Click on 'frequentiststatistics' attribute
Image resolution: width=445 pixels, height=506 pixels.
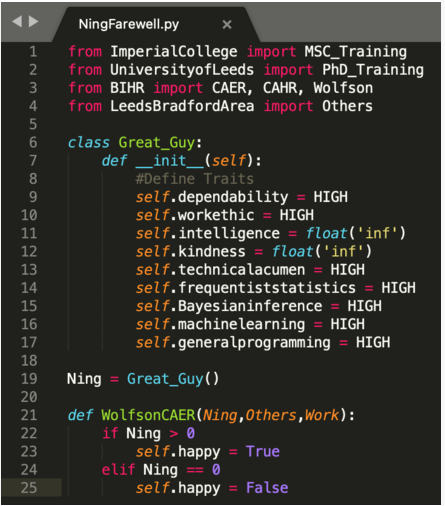pyautogui.click(x=267, y=288)
